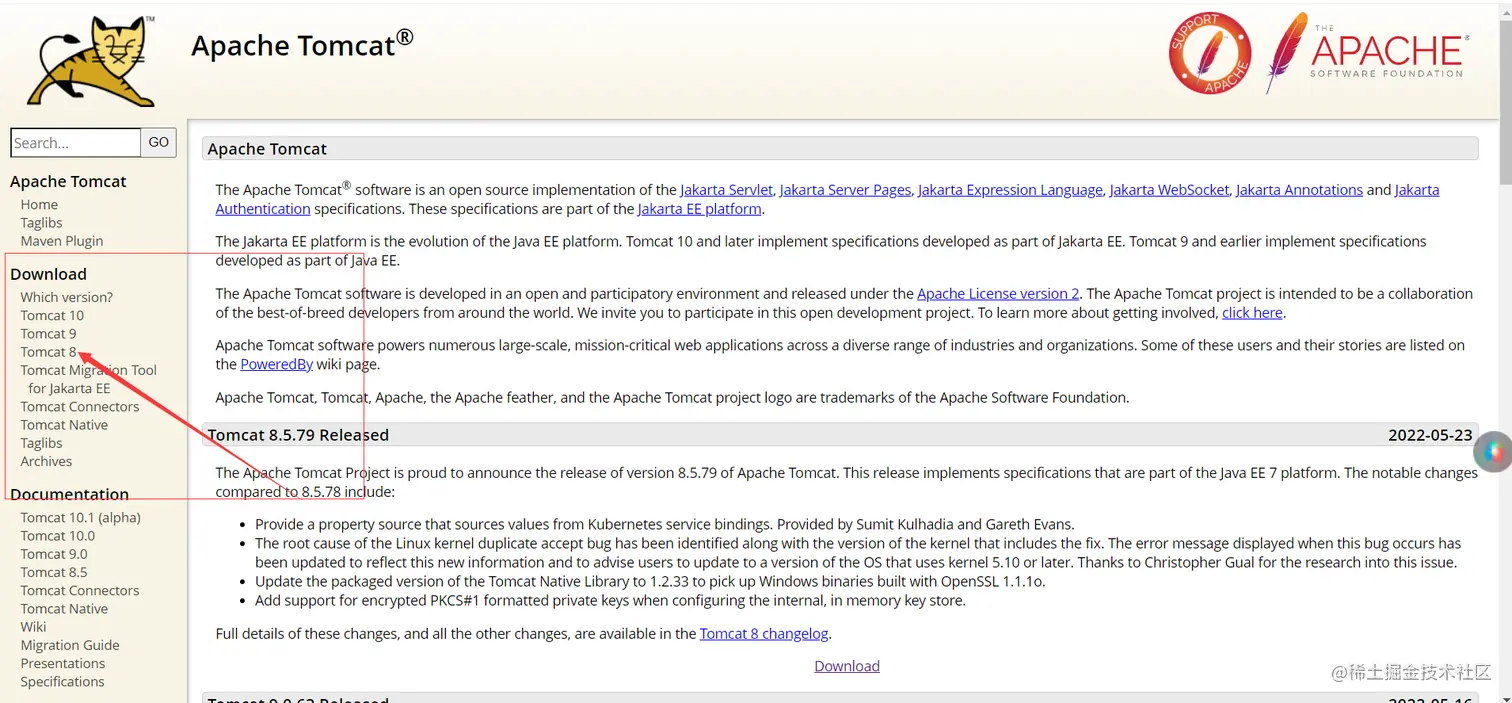Image resolution: width=1512 pixels, height=703 pixels.
Task: Open the Archives link
Action: pos(46,461)
